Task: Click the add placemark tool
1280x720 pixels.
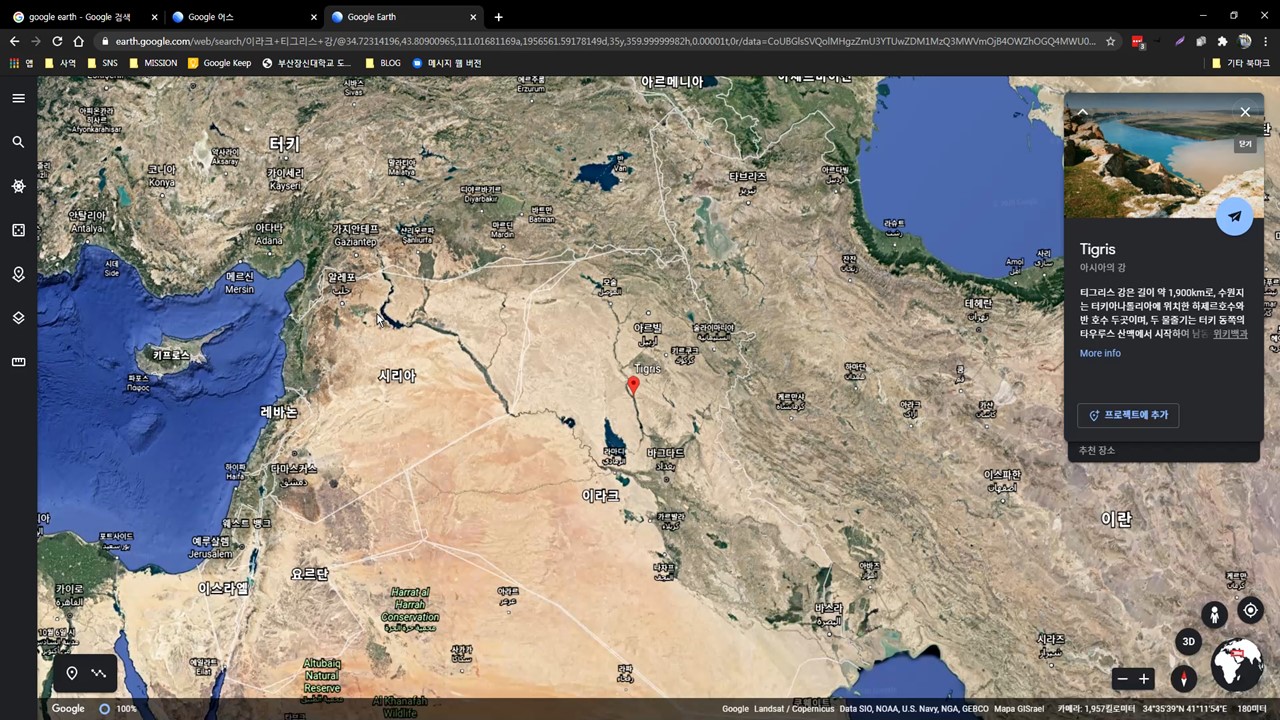Action: click(x=72, y=673)
